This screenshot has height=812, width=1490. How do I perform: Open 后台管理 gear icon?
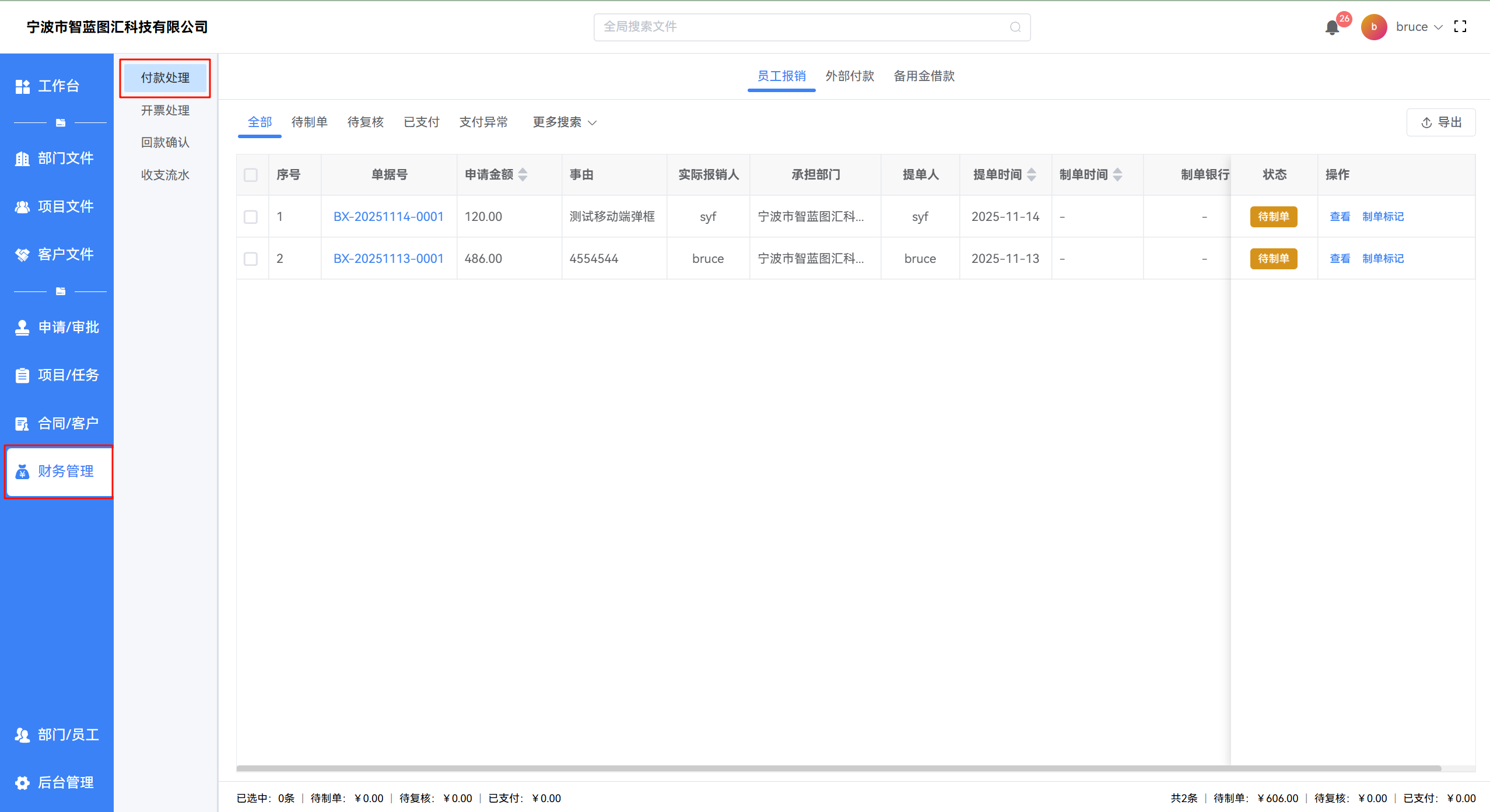pyautogui.click(x=23, y=782)
